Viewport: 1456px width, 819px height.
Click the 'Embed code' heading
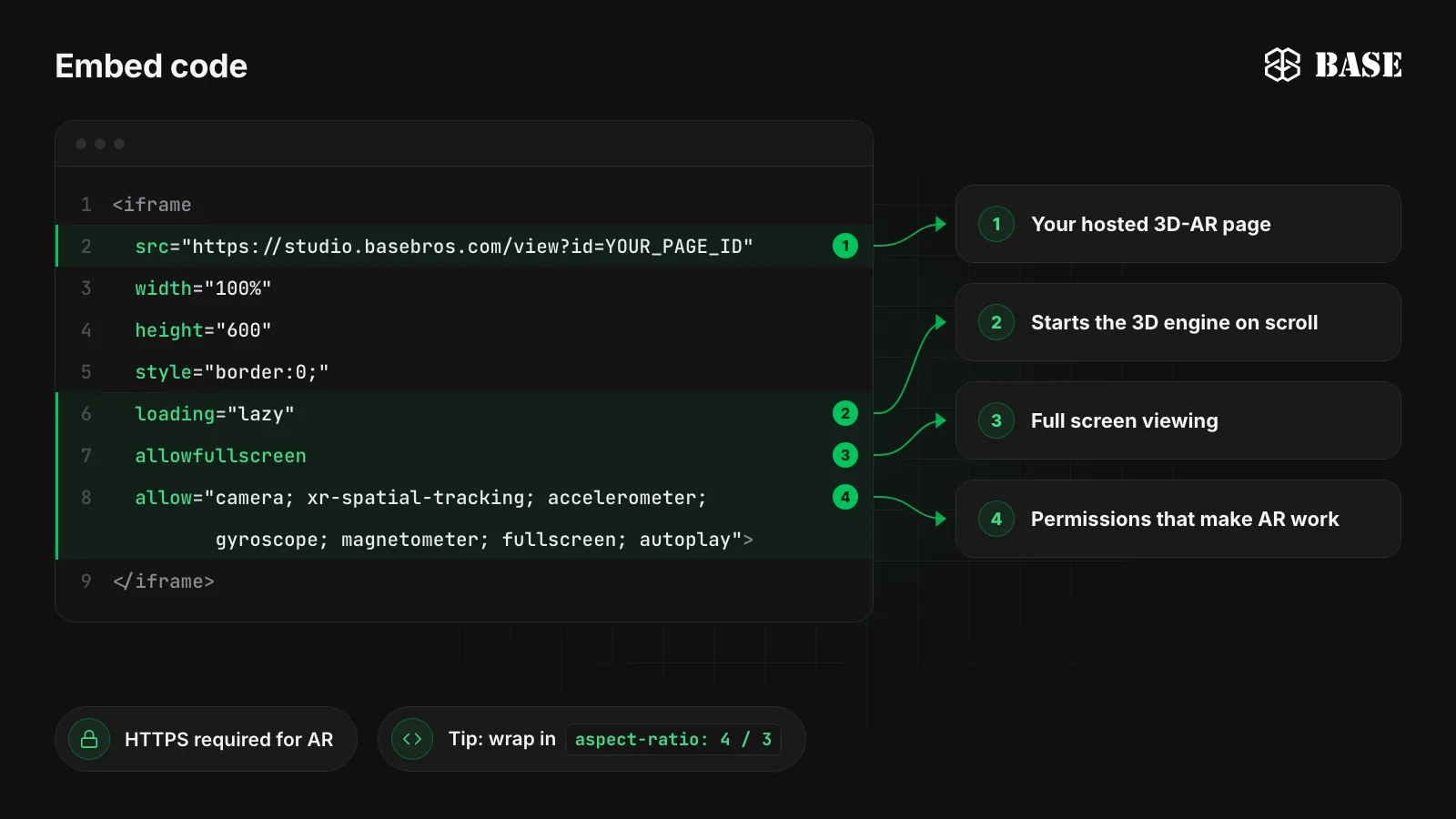151,66
